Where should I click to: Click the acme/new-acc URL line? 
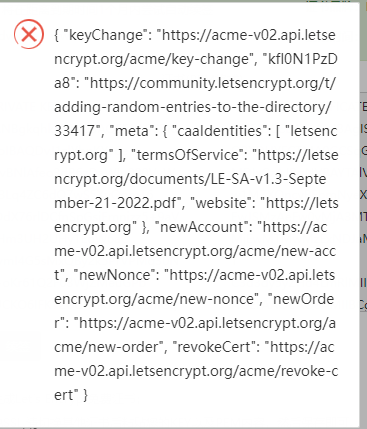(195, 251)
